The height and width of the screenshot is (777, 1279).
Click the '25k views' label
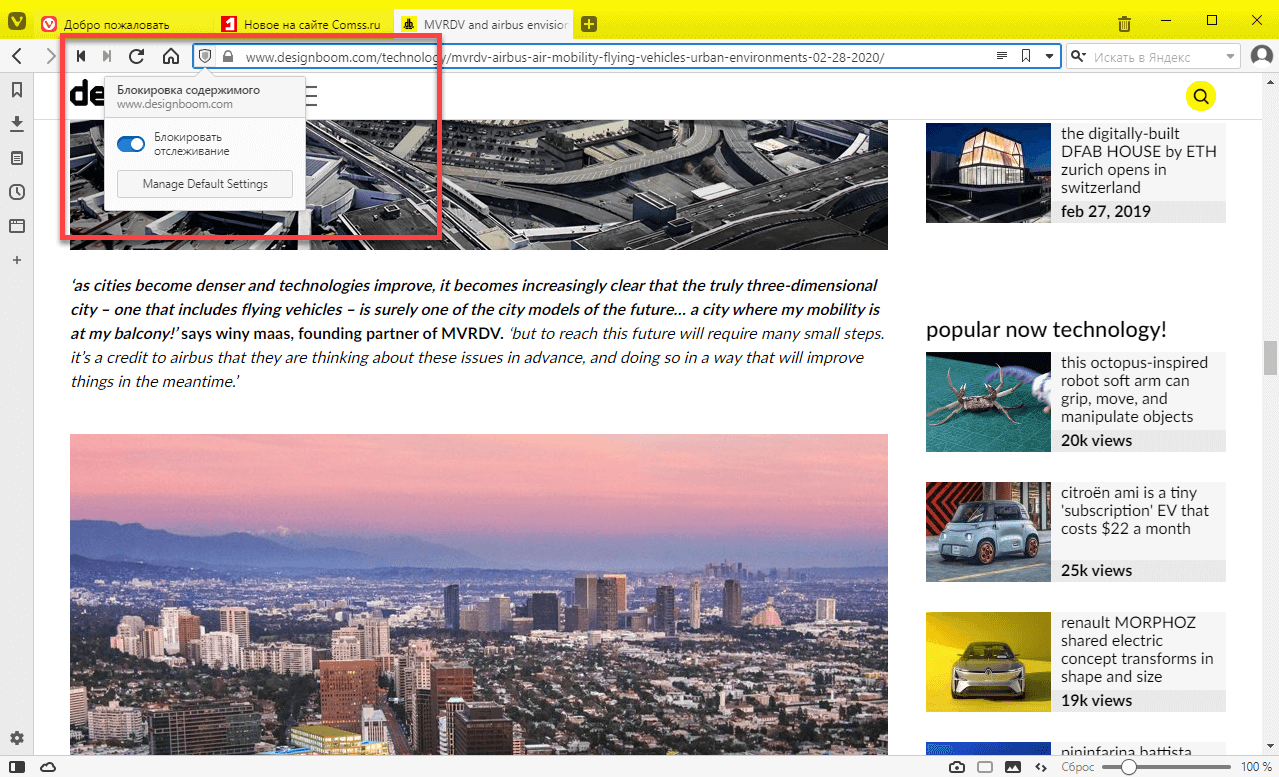(1096, 570)
